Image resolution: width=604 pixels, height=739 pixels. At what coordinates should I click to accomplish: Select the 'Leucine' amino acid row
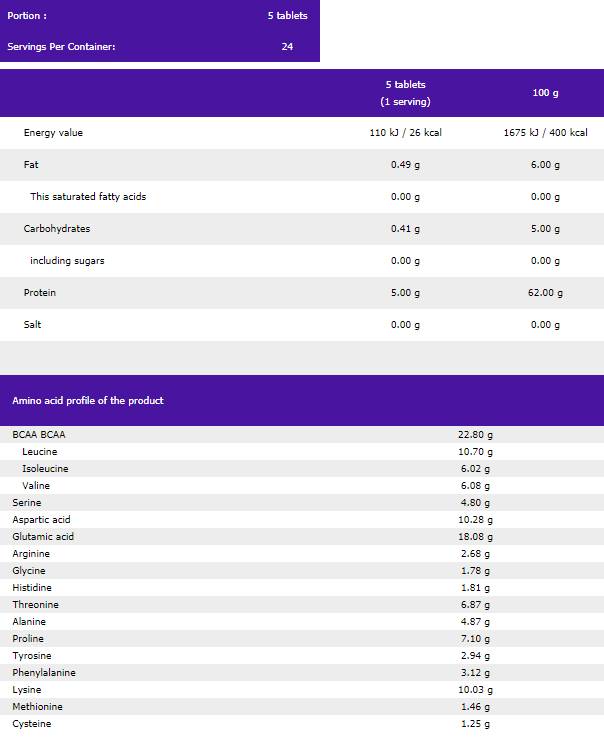tap(39, 452)
